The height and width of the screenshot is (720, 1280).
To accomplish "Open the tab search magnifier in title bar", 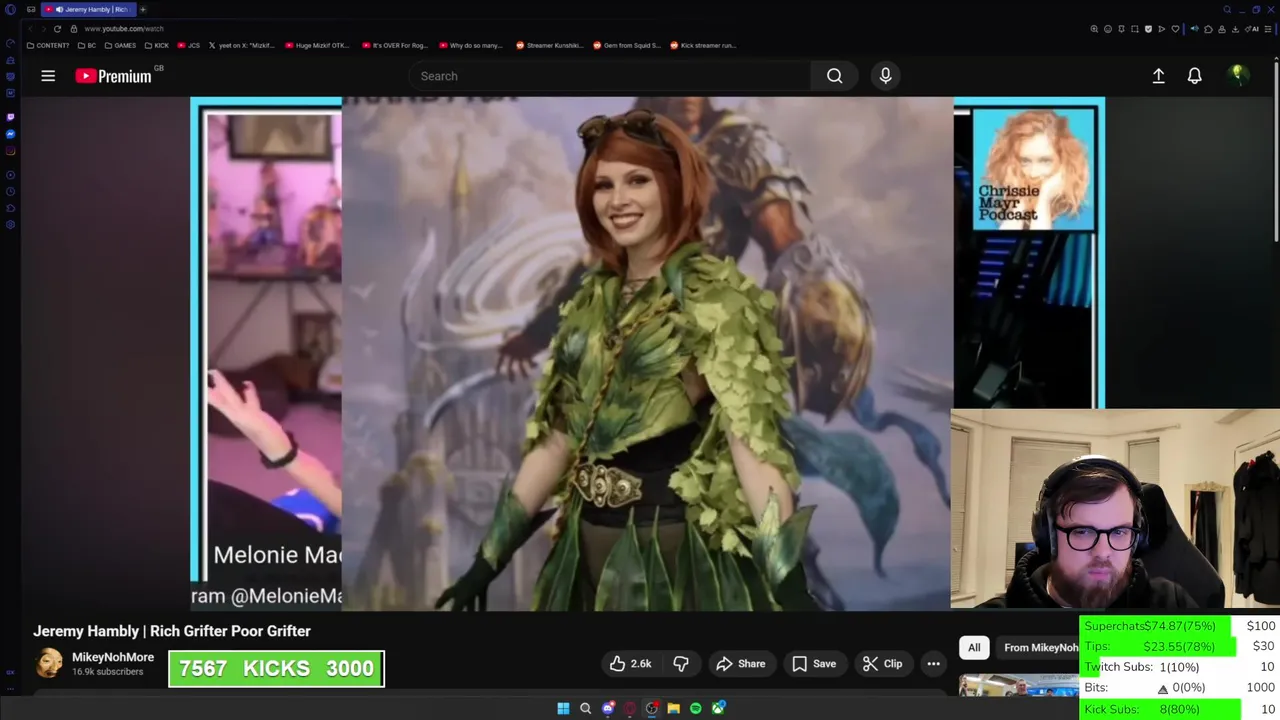I will coord(1227,9).
